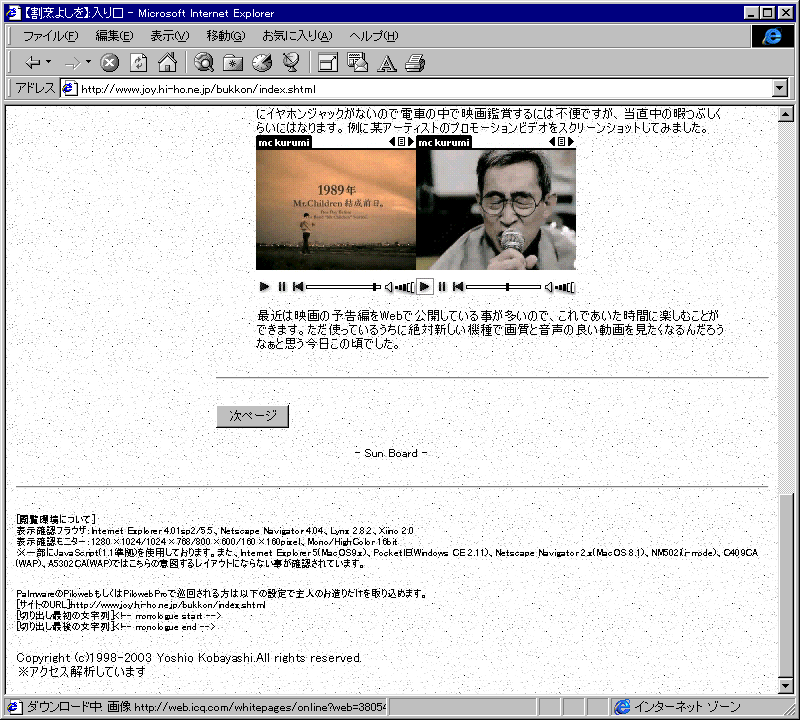Switch to Fullscreen view icon
800x720 pixels.
click(x=328, y=63)
